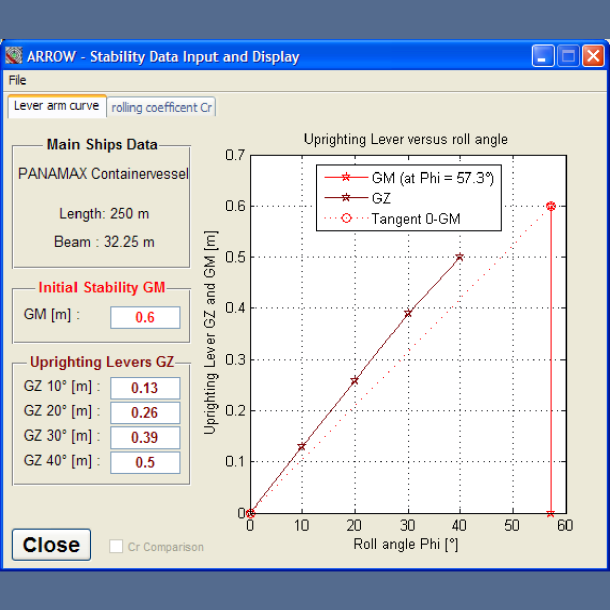
Task: Click the GM marker at top of the plot
Action: 550,206
